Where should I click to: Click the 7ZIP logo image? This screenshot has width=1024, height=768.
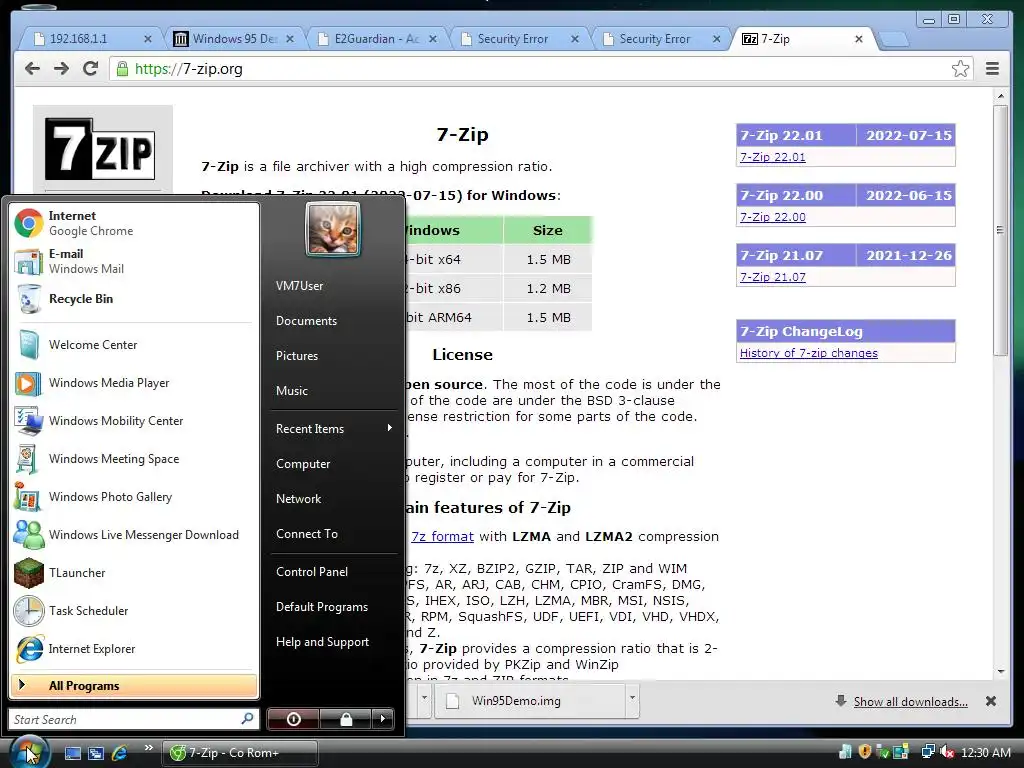[x=100, y=149]
